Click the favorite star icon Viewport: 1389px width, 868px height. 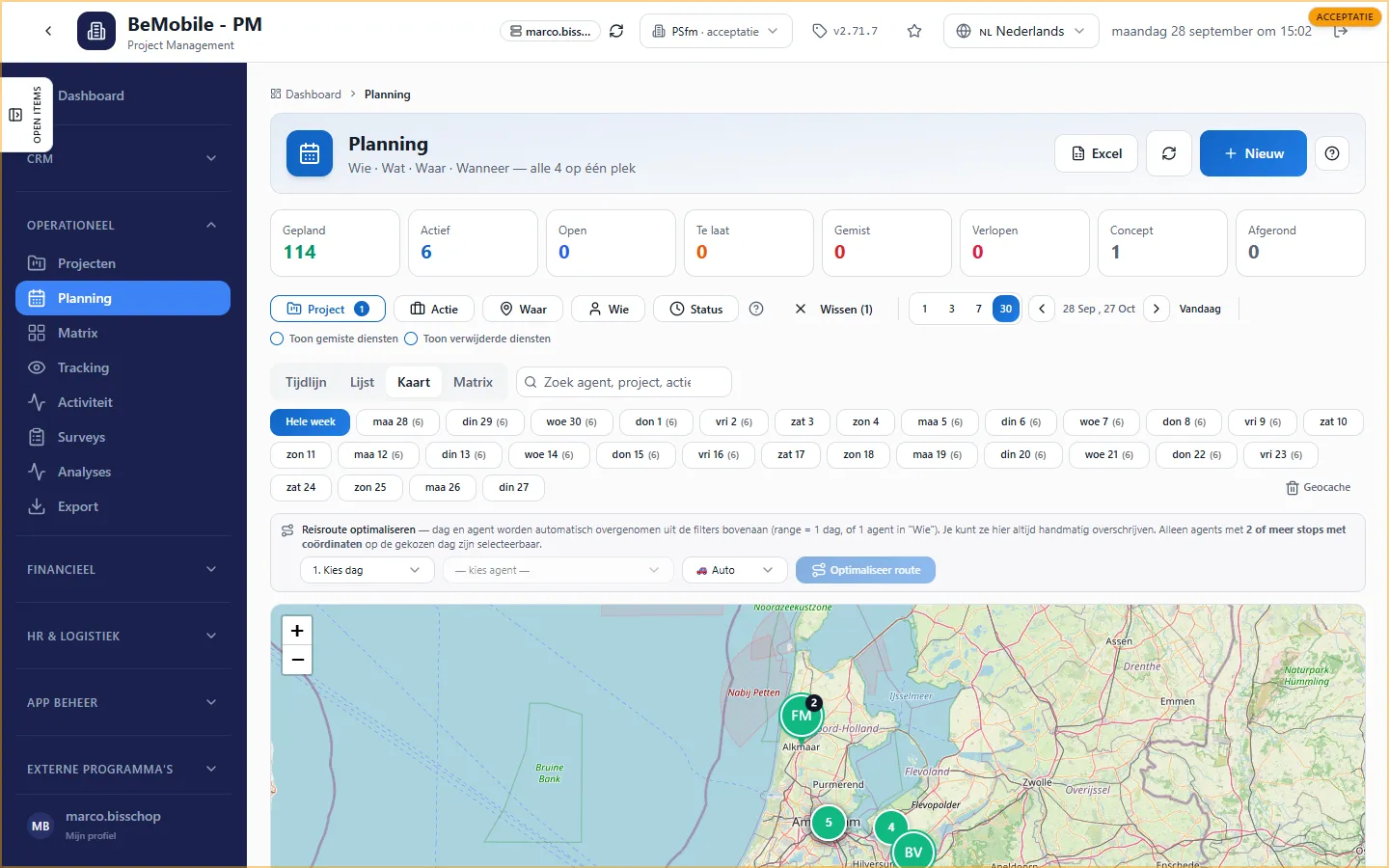pyautogui.click(x=914, y=31)
